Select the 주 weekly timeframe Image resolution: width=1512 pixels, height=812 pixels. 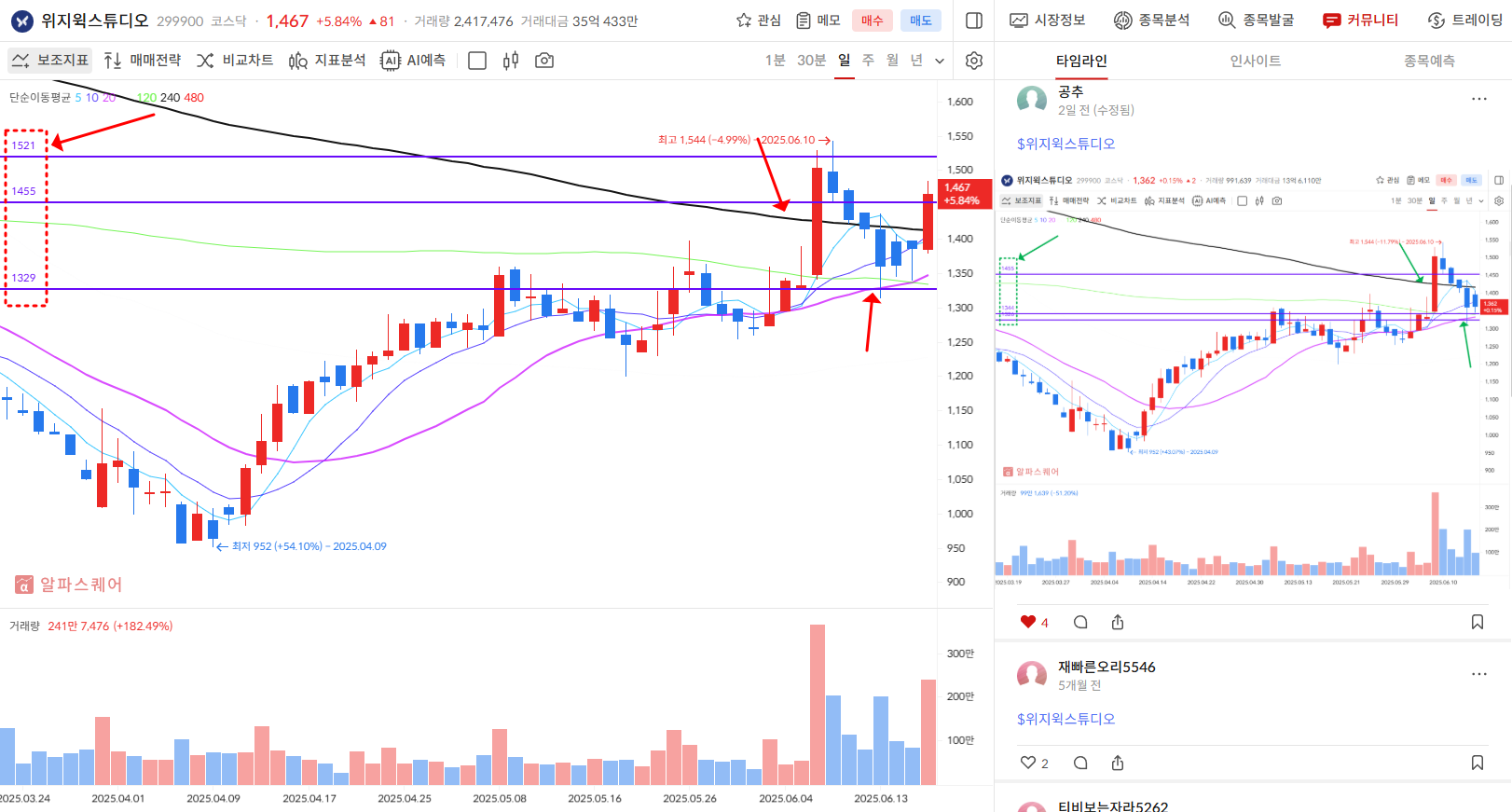pos(869,61)
